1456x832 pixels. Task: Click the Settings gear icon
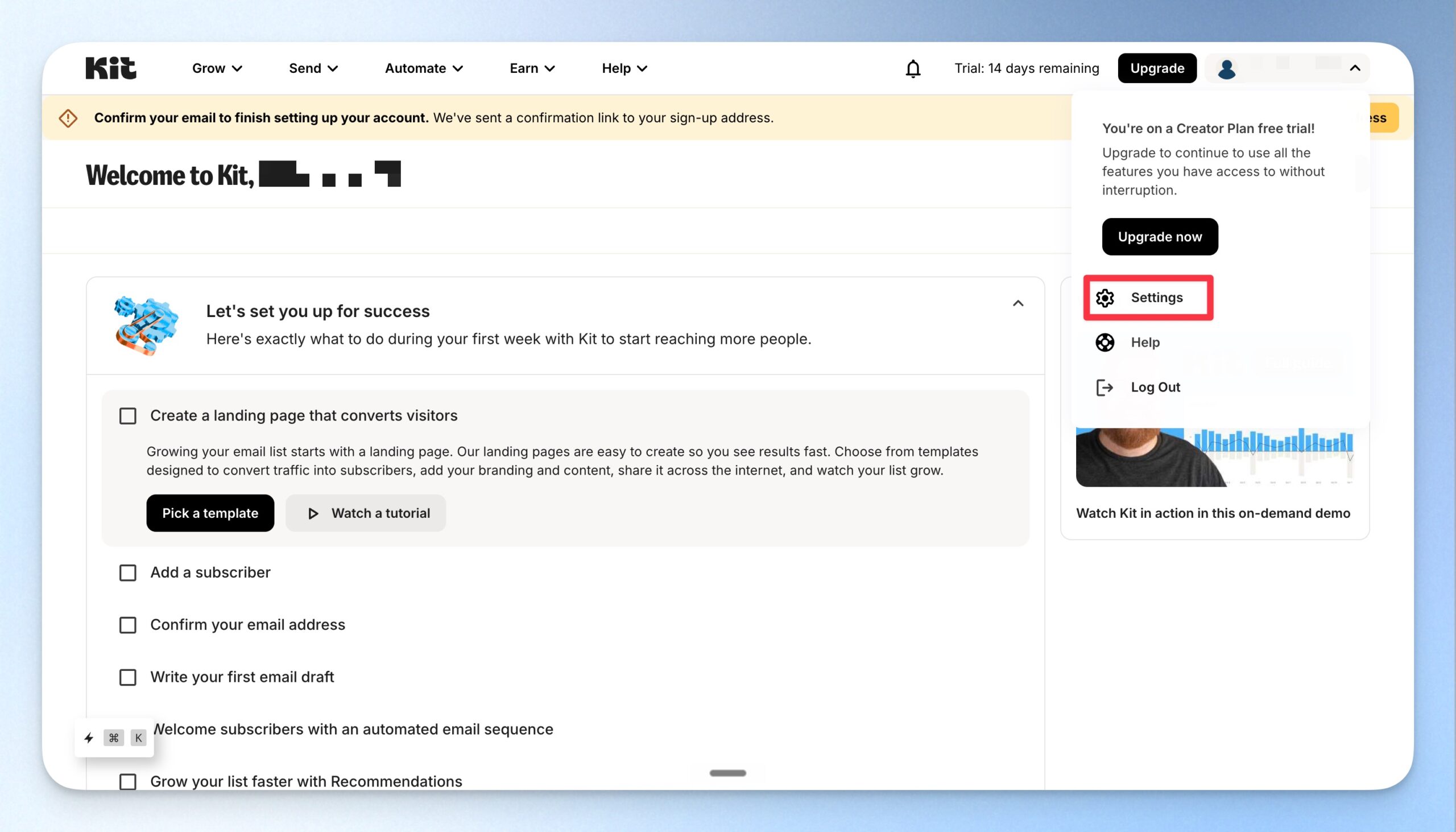1105,298
